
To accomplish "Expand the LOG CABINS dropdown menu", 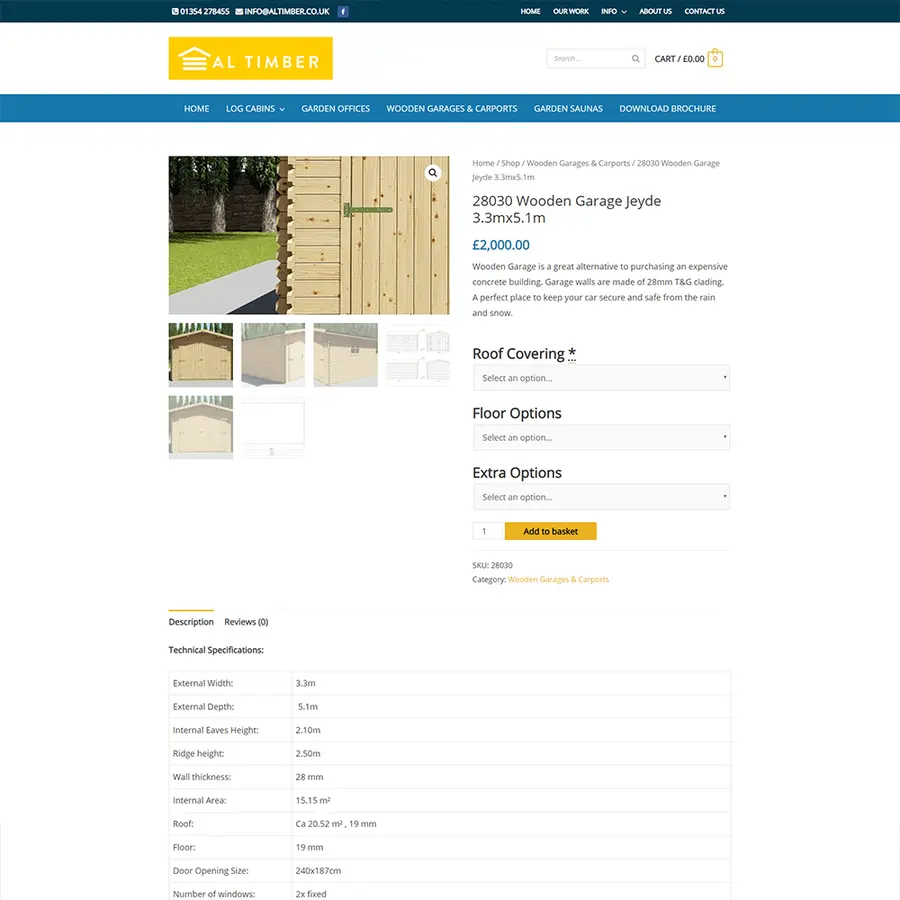I will (x=281, y=108).
